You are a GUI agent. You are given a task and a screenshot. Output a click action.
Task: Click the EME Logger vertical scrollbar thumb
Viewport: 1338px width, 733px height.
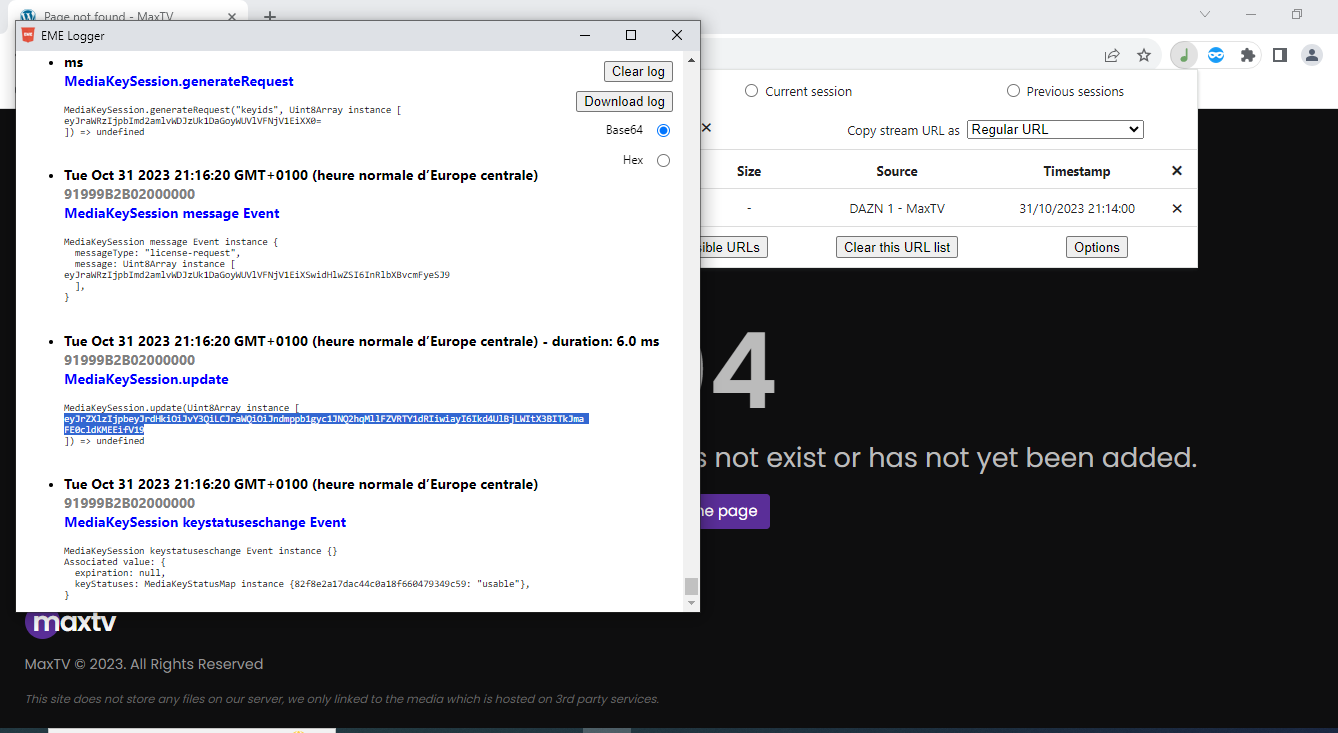[691, 587]
